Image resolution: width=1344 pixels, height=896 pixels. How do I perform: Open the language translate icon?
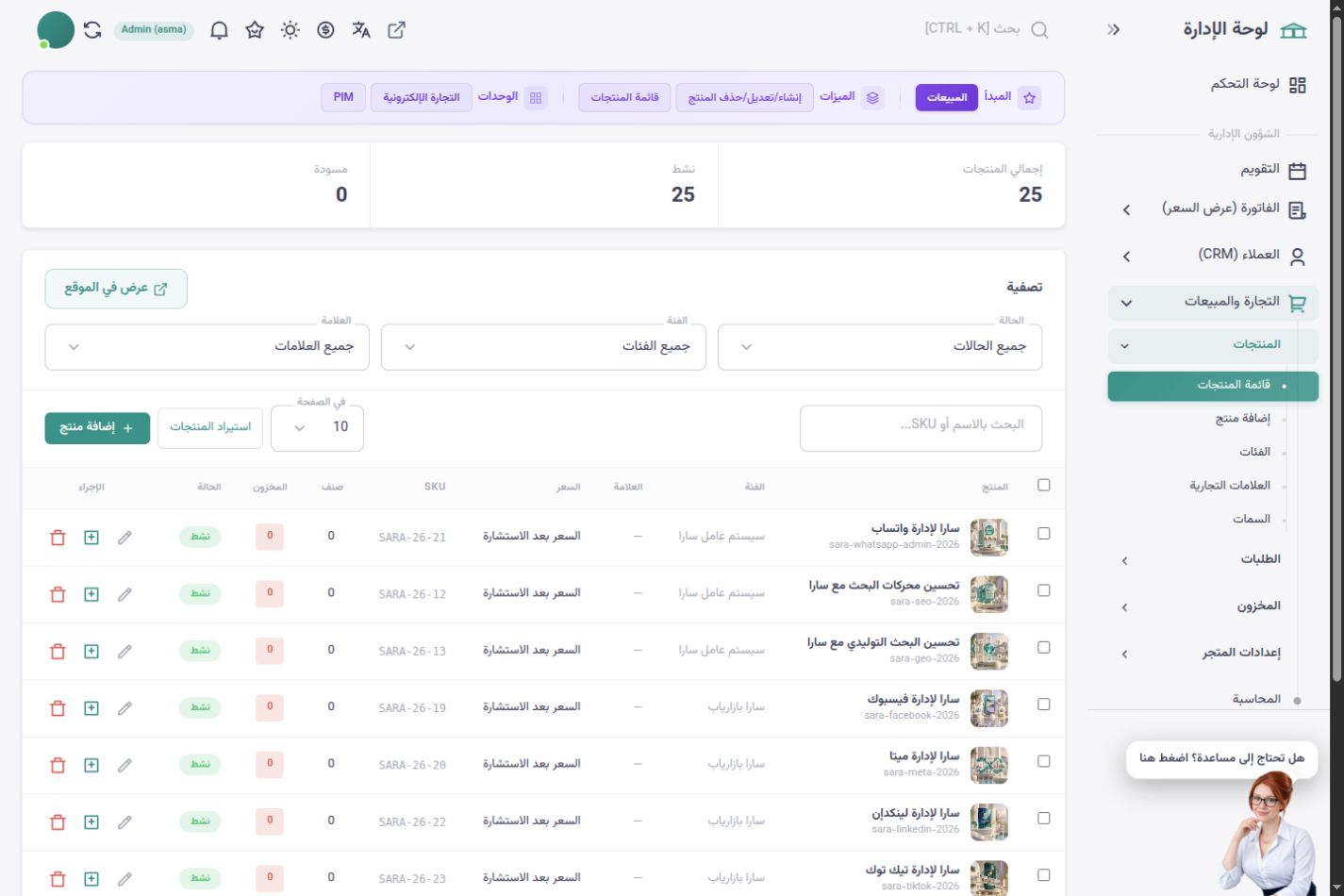(361, 30)
